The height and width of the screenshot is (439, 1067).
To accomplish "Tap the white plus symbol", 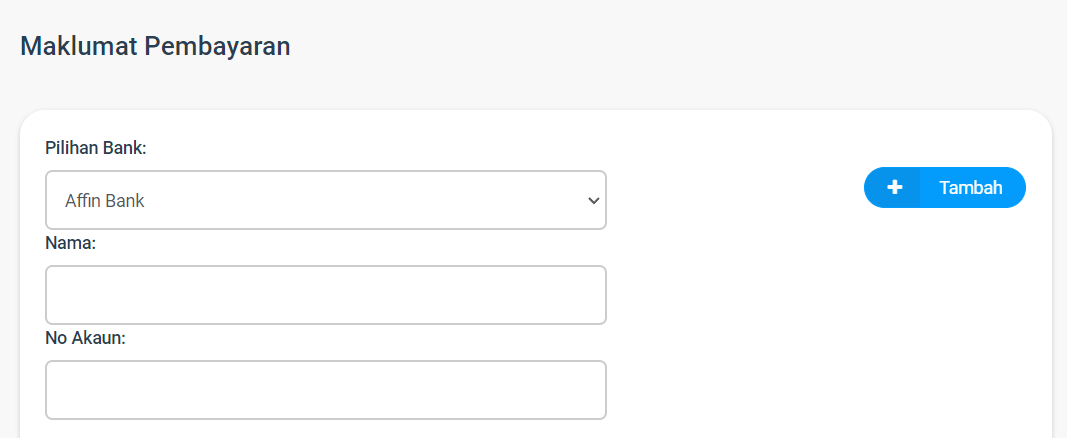I will [894, 187].
